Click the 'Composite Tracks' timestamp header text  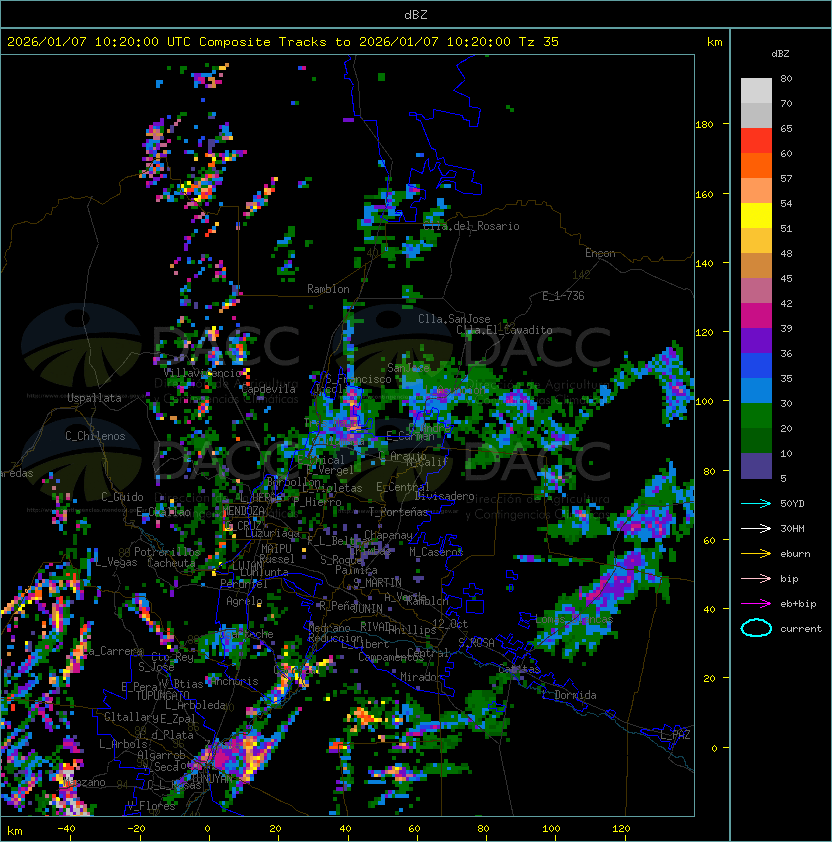coord(283,42)
